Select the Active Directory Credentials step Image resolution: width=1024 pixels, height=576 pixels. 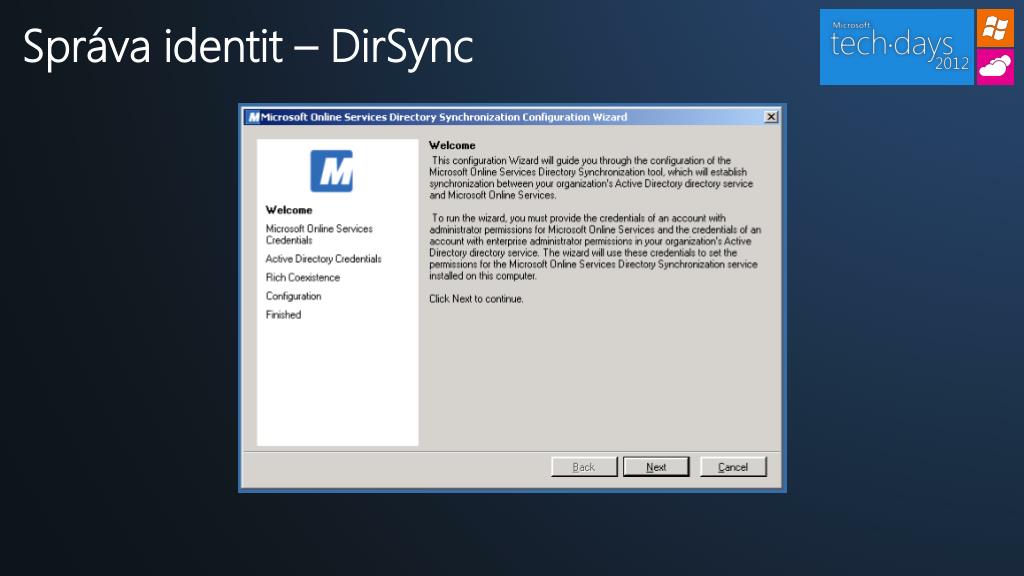point(323,259)
